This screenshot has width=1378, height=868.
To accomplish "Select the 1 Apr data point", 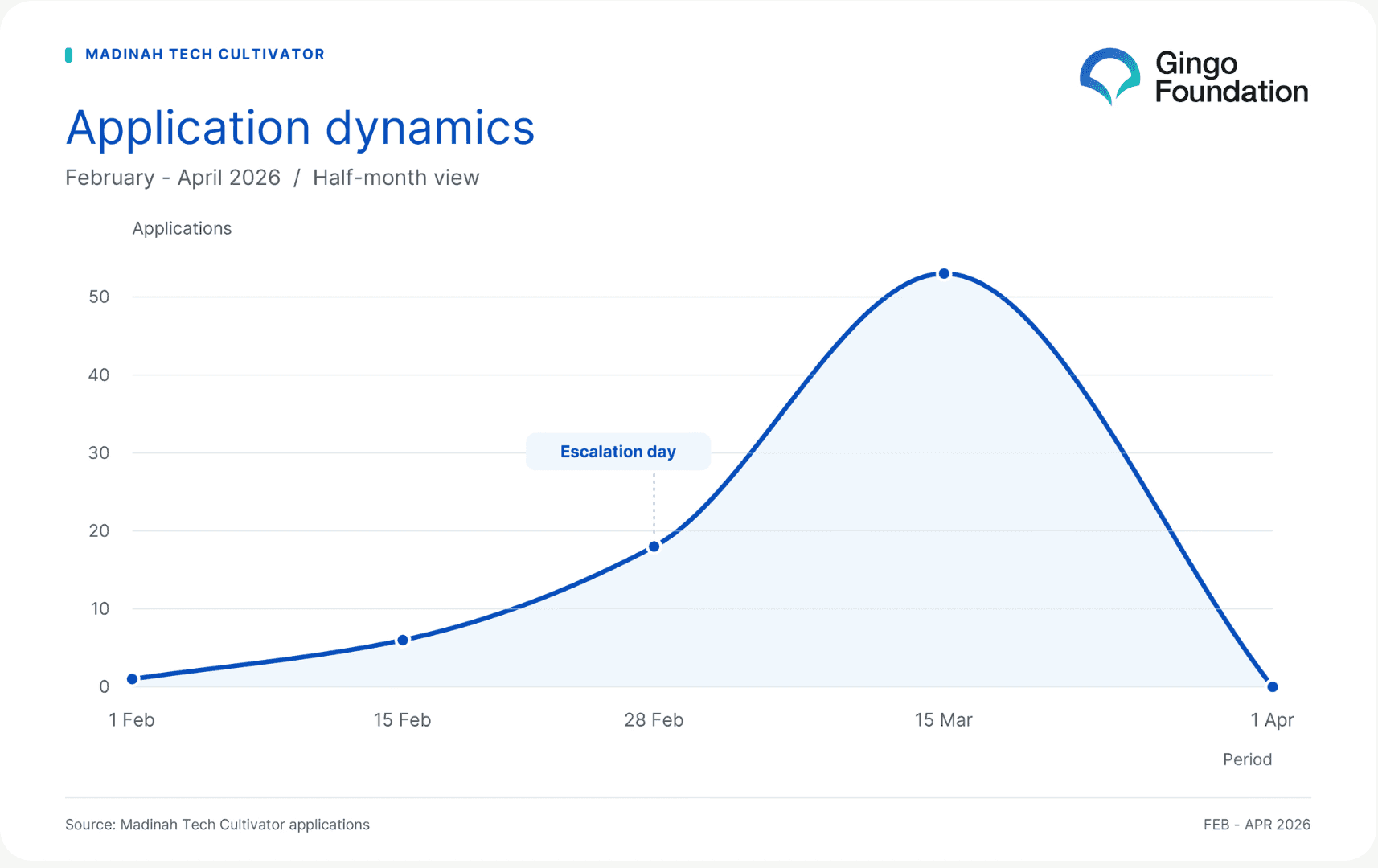I will [x=1273, y=686].
